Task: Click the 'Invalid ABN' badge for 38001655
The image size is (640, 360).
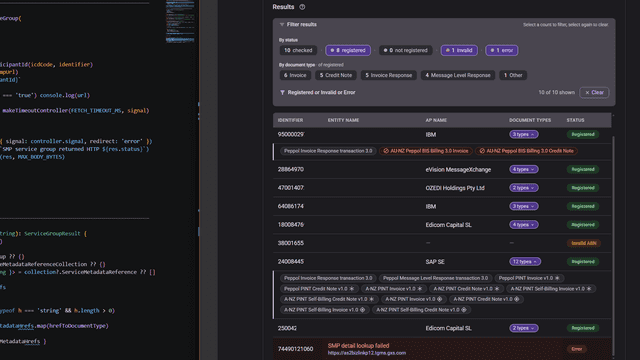Action: [x=584, y=243]
